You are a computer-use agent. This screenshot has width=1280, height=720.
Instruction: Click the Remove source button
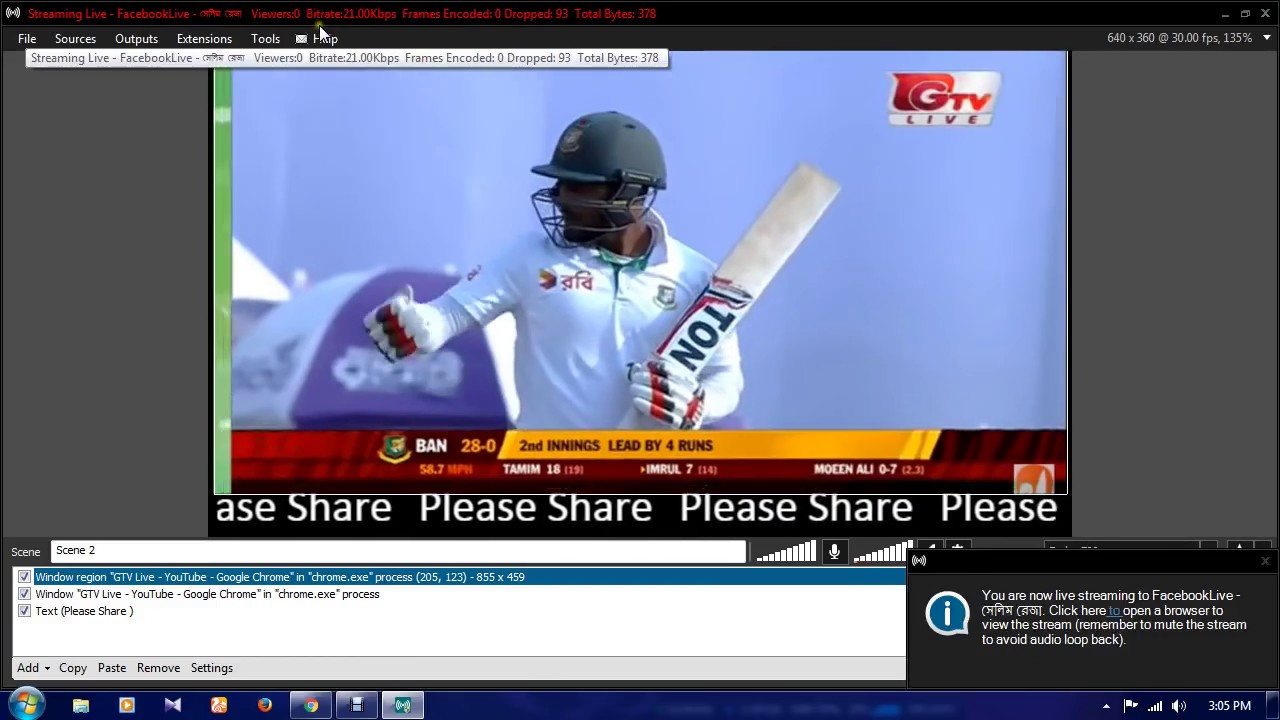(x=158, y=668)
